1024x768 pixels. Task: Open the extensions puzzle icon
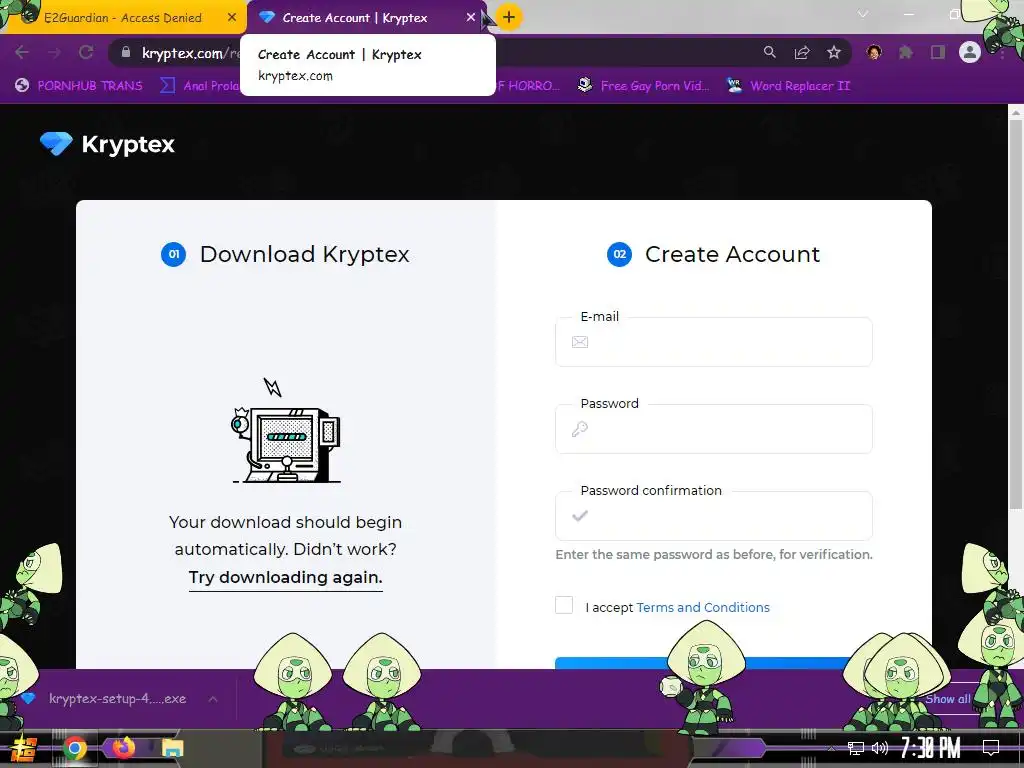pyautogui.click(x=906, y=52)
